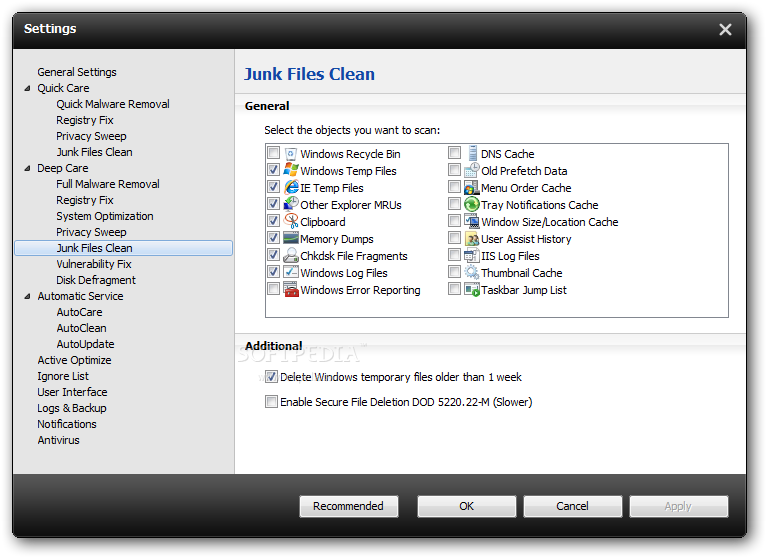Open AutoUpdate settings
This screenshot has height=558, width=767.
point(85,344)
